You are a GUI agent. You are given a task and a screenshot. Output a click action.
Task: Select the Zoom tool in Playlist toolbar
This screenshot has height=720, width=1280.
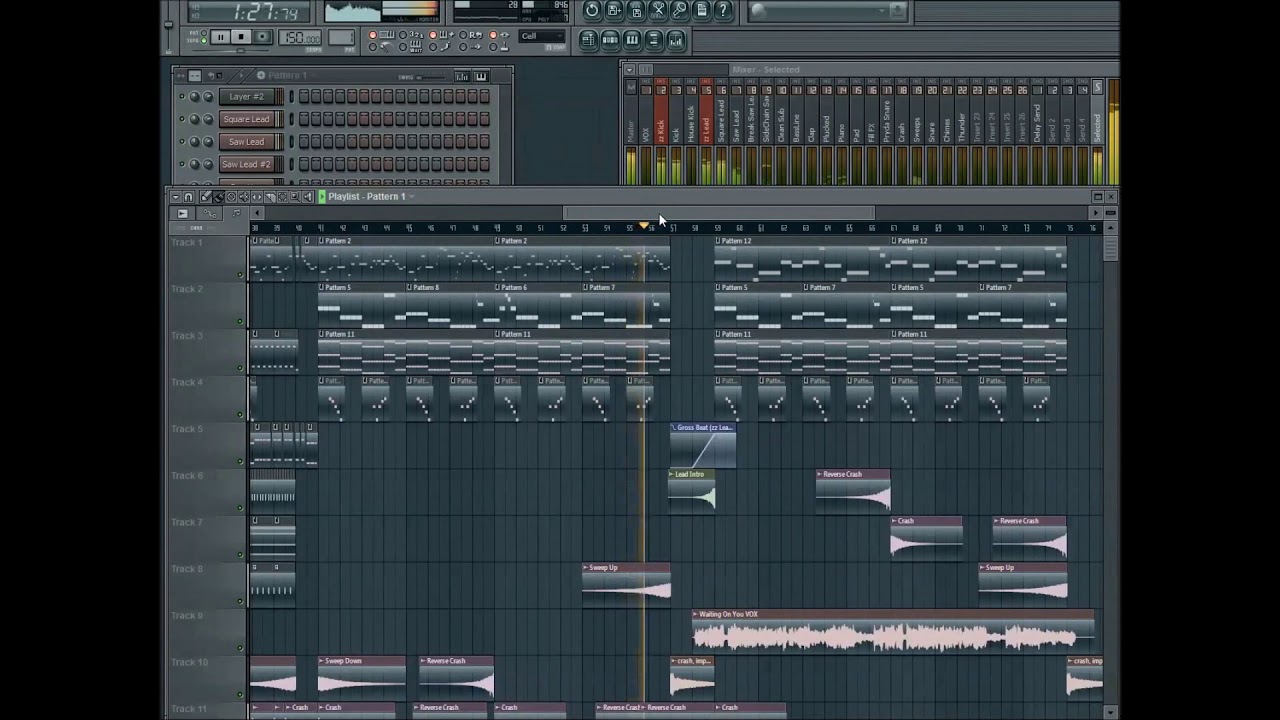(295, 197)
